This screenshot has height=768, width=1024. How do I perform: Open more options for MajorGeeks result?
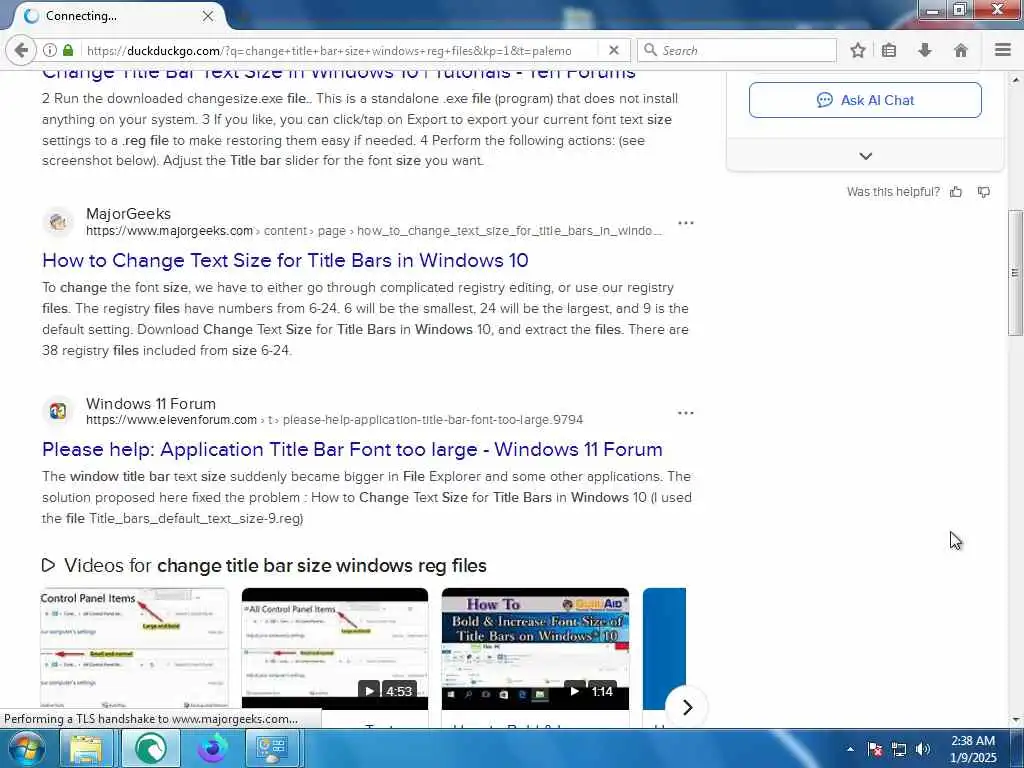(686, 223)
